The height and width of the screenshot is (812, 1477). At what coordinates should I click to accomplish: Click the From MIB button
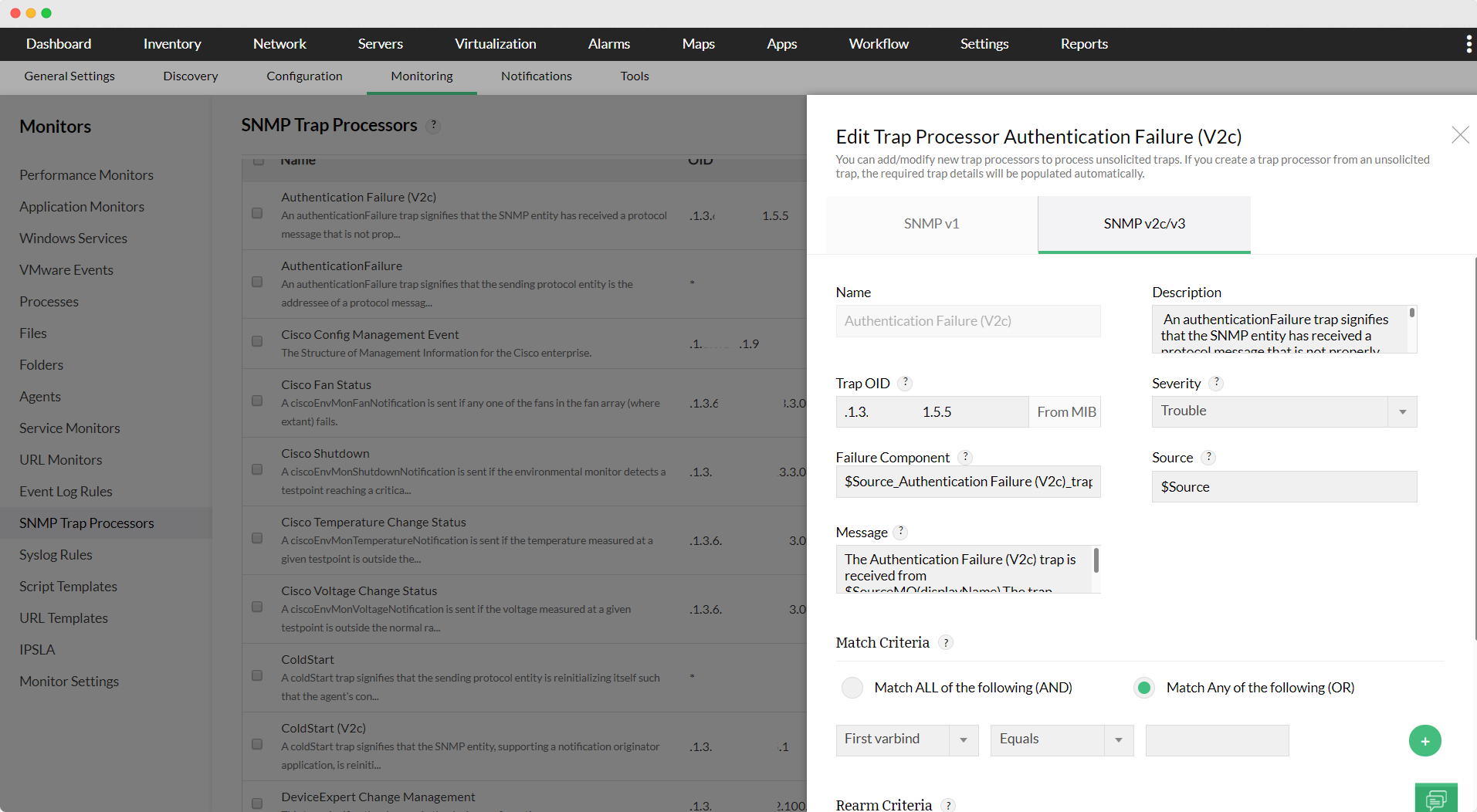click(x=1065, y=411)
